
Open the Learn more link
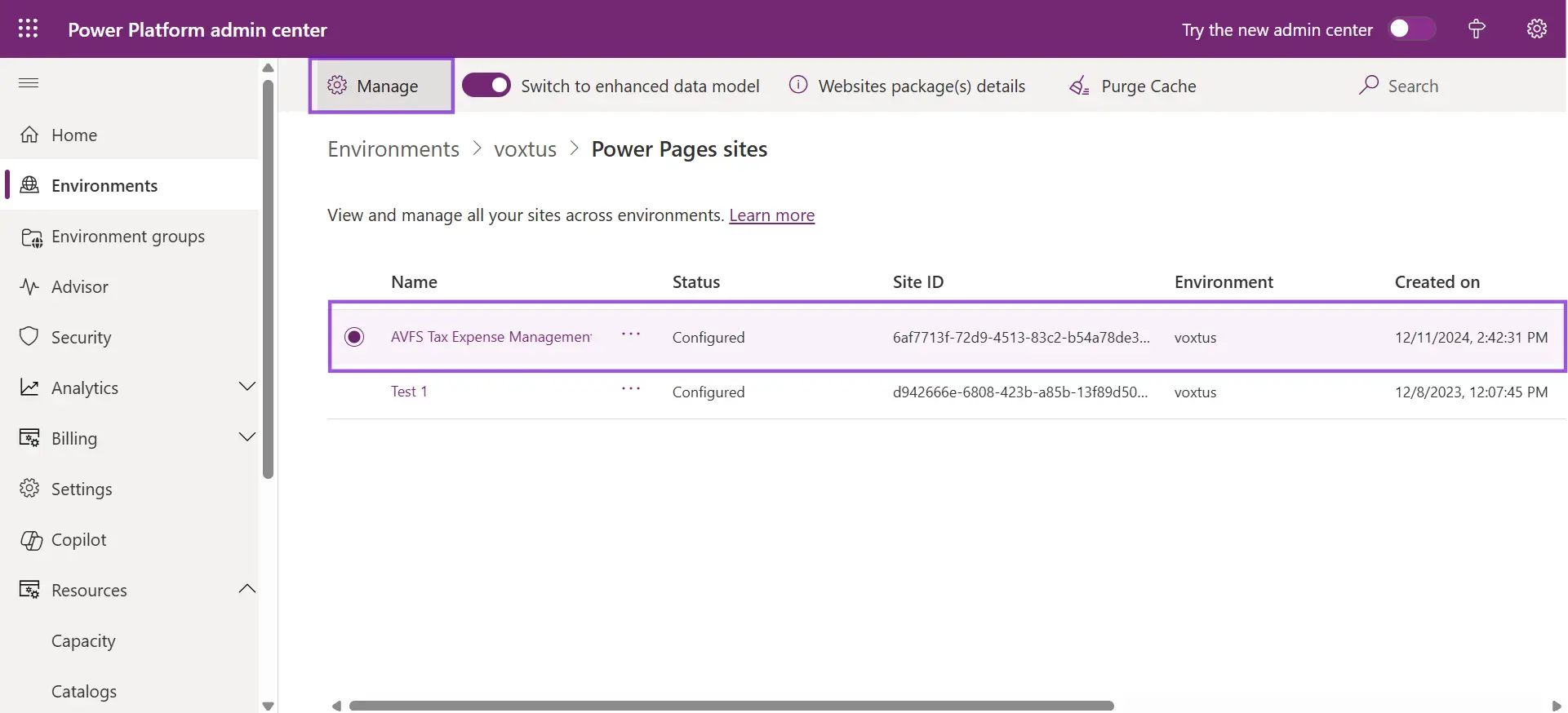(772, 215)
